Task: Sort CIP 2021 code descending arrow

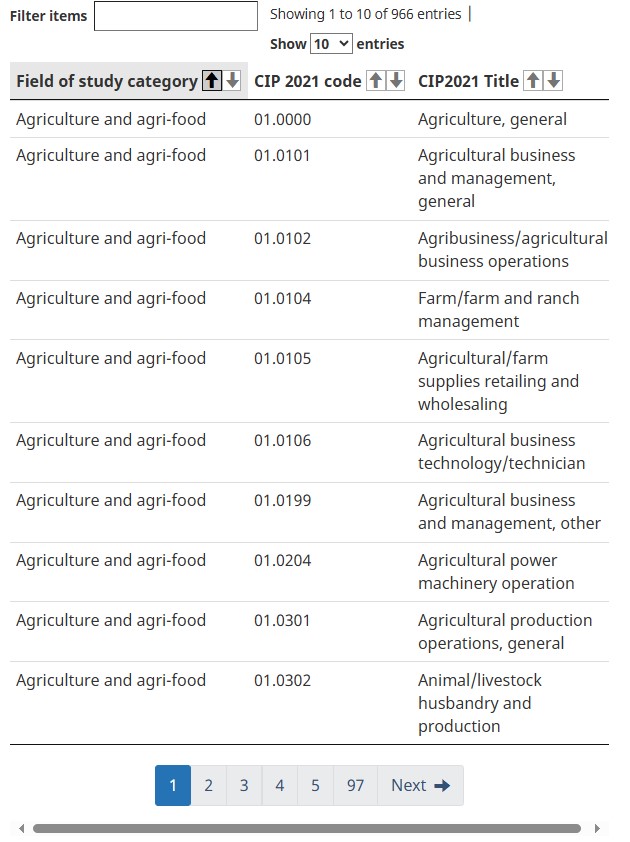Action: coord(396,81)
